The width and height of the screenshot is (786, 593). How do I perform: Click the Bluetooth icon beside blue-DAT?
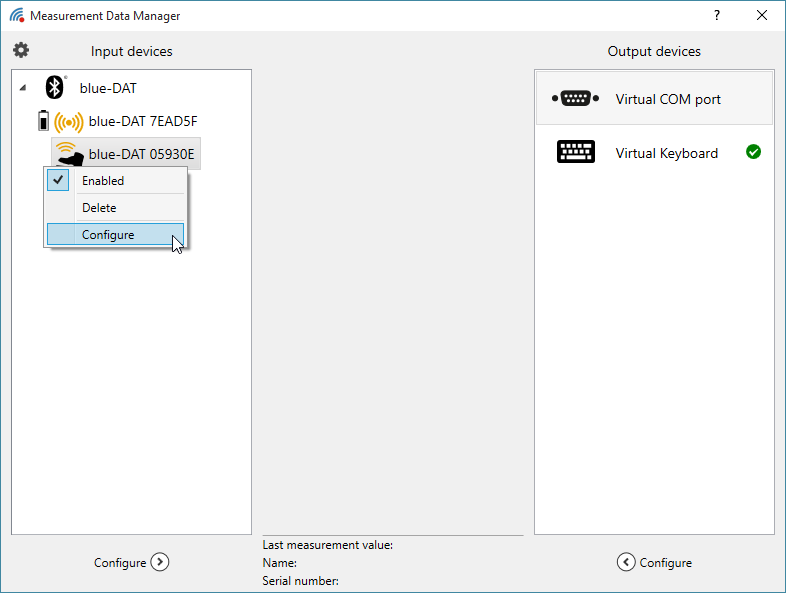point(56,88)
